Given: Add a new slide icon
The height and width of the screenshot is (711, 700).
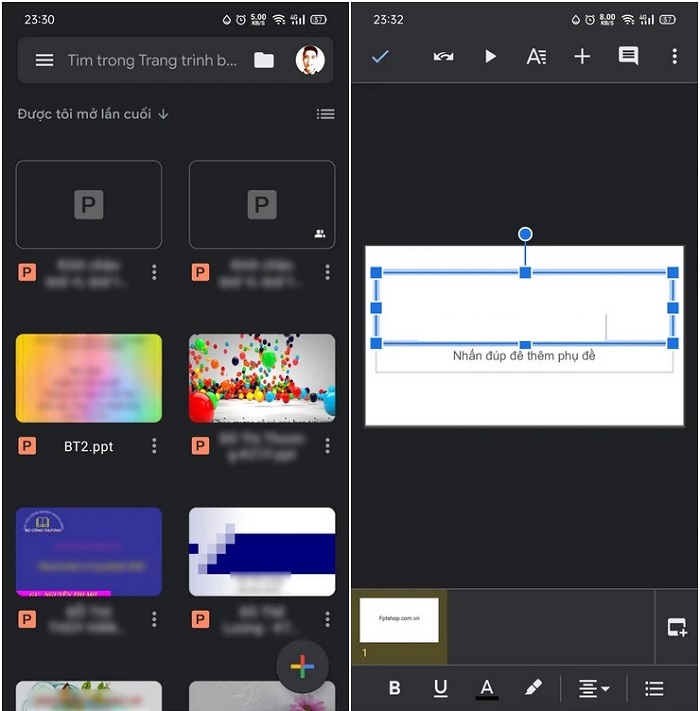Looking at the screenshot, I should [677, 627].
